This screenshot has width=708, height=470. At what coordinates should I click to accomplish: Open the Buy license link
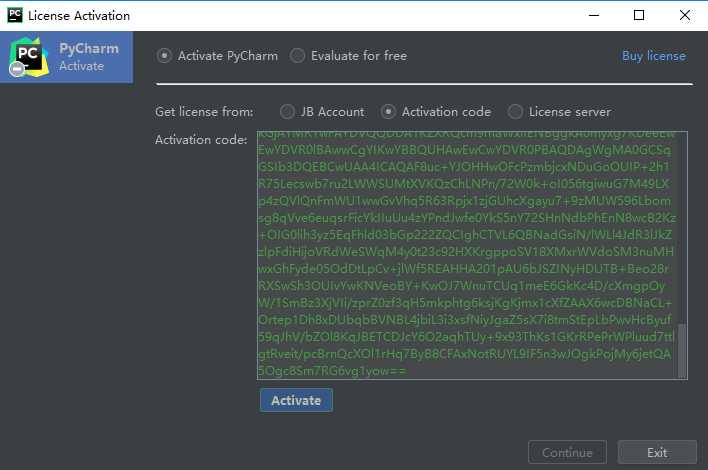point(653,56)
